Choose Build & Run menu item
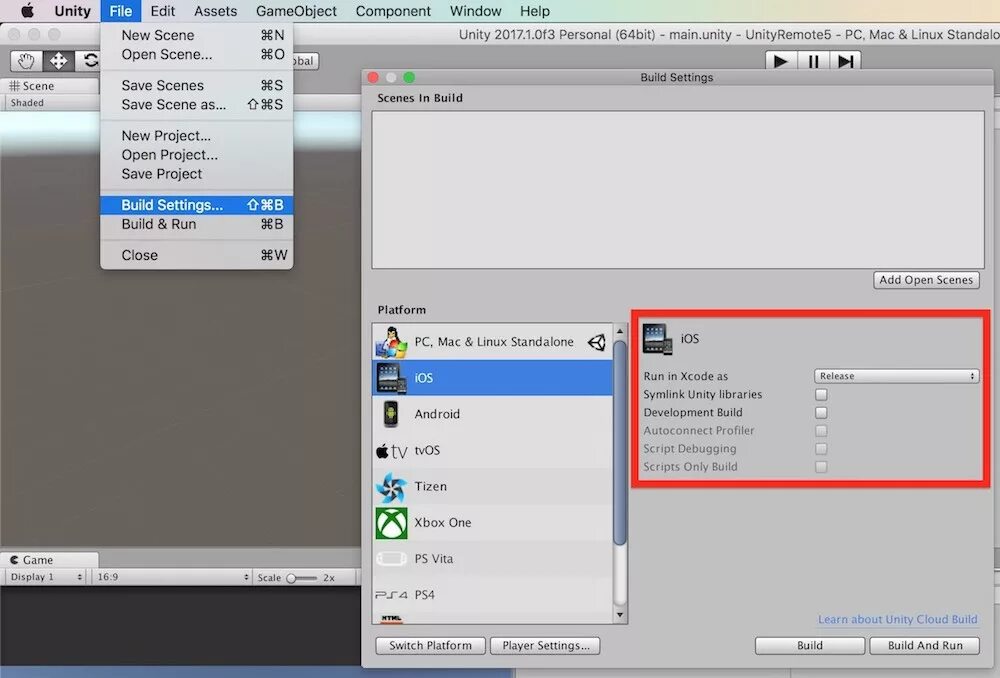1000x678 pixels. coord(196,225)
